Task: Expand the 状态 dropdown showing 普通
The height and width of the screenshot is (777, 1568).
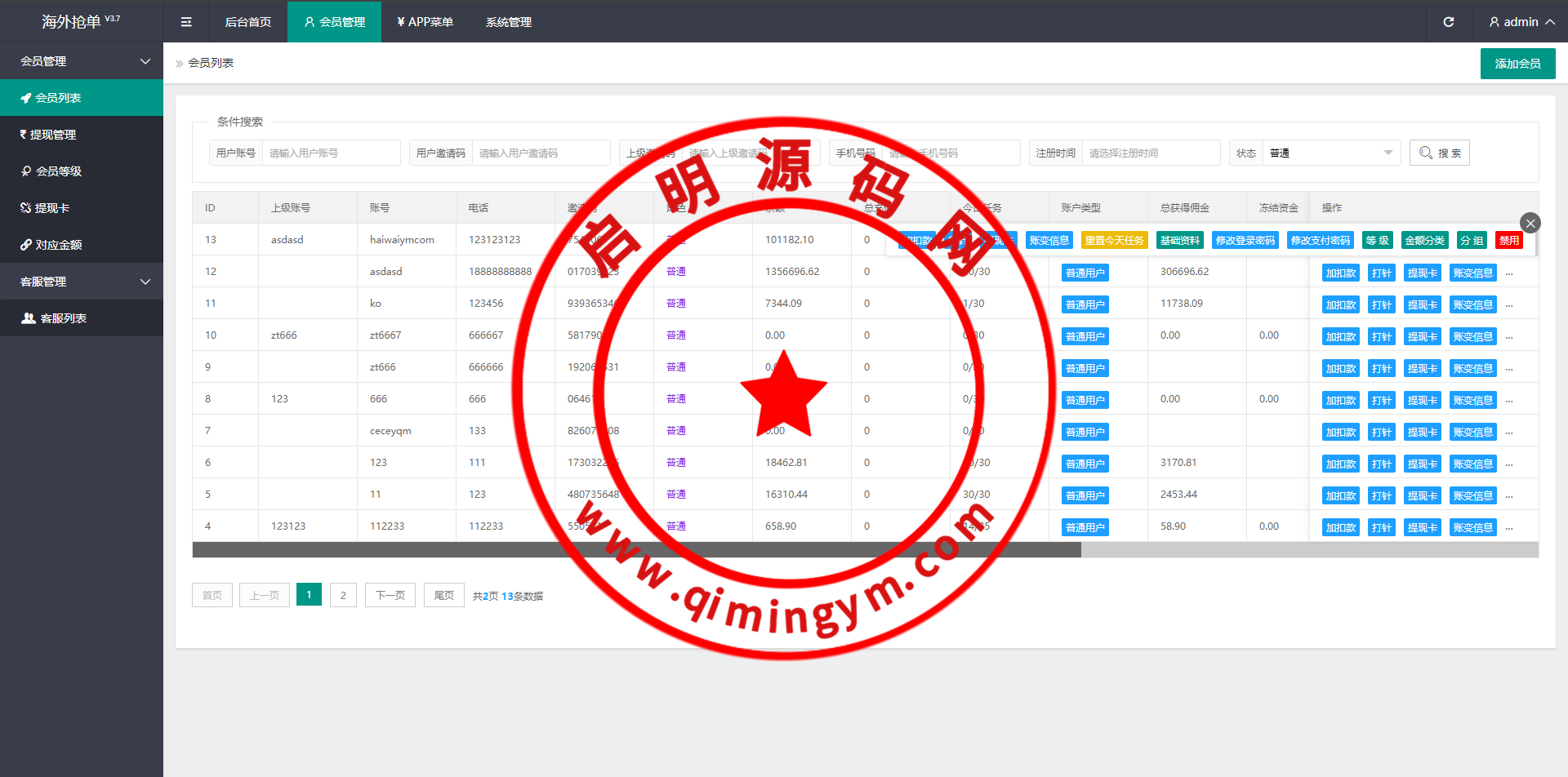Action: [1330, 153]
